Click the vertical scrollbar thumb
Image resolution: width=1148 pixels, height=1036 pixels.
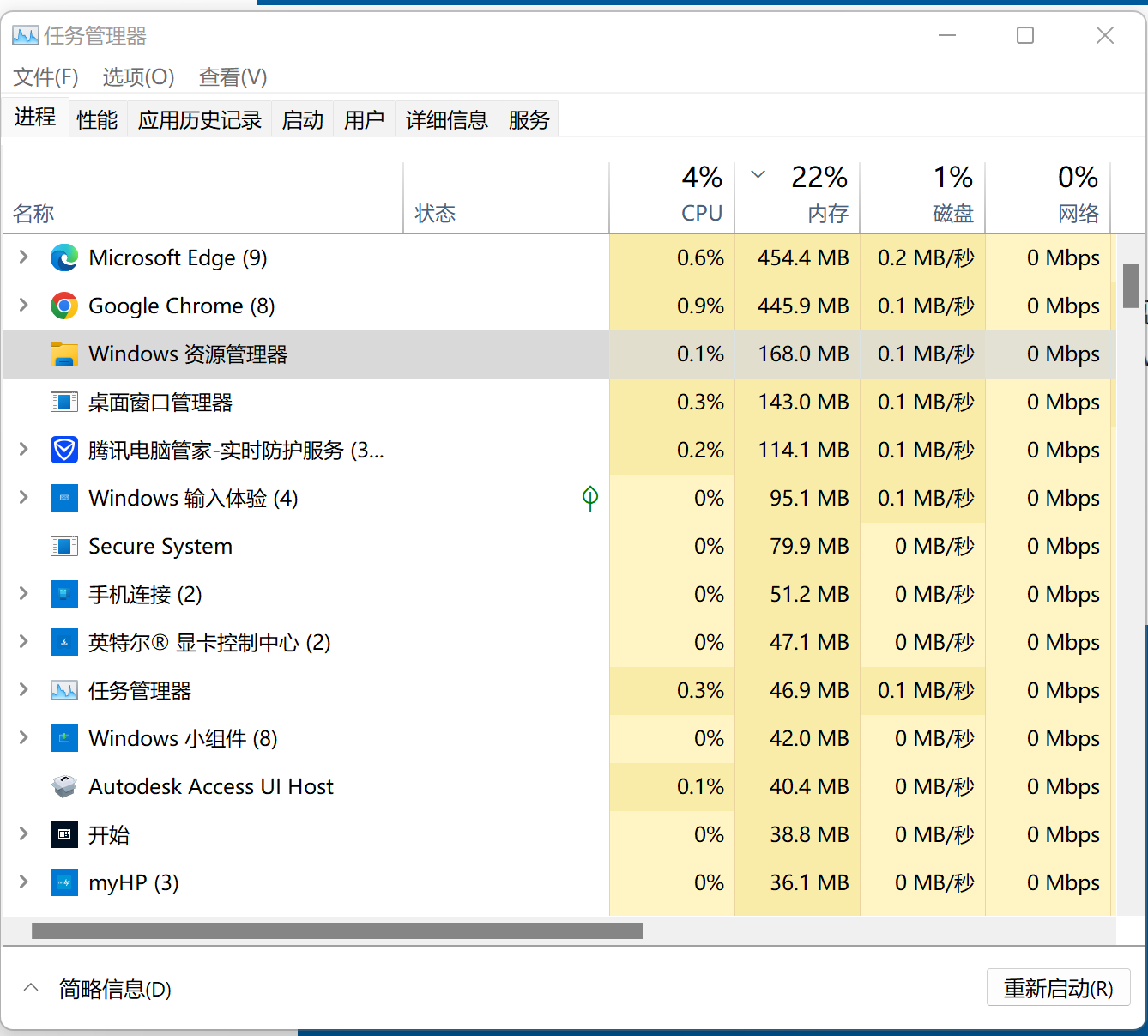tap(1132, 286)
